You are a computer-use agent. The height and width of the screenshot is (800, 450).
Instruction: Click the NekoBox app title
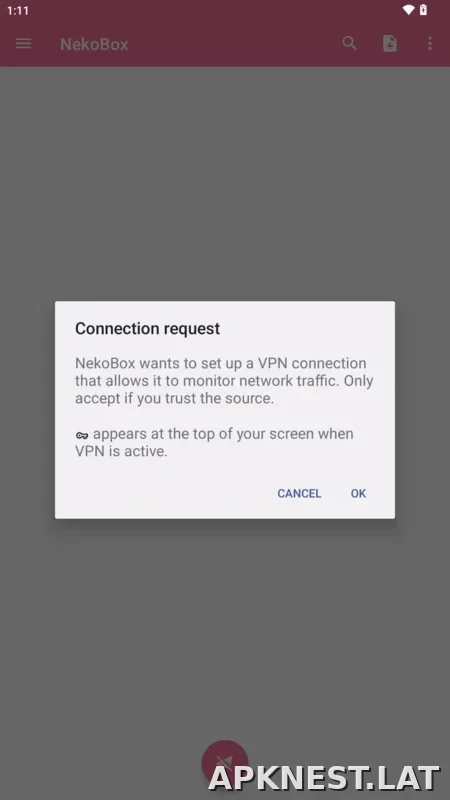[x=94, y=44]
